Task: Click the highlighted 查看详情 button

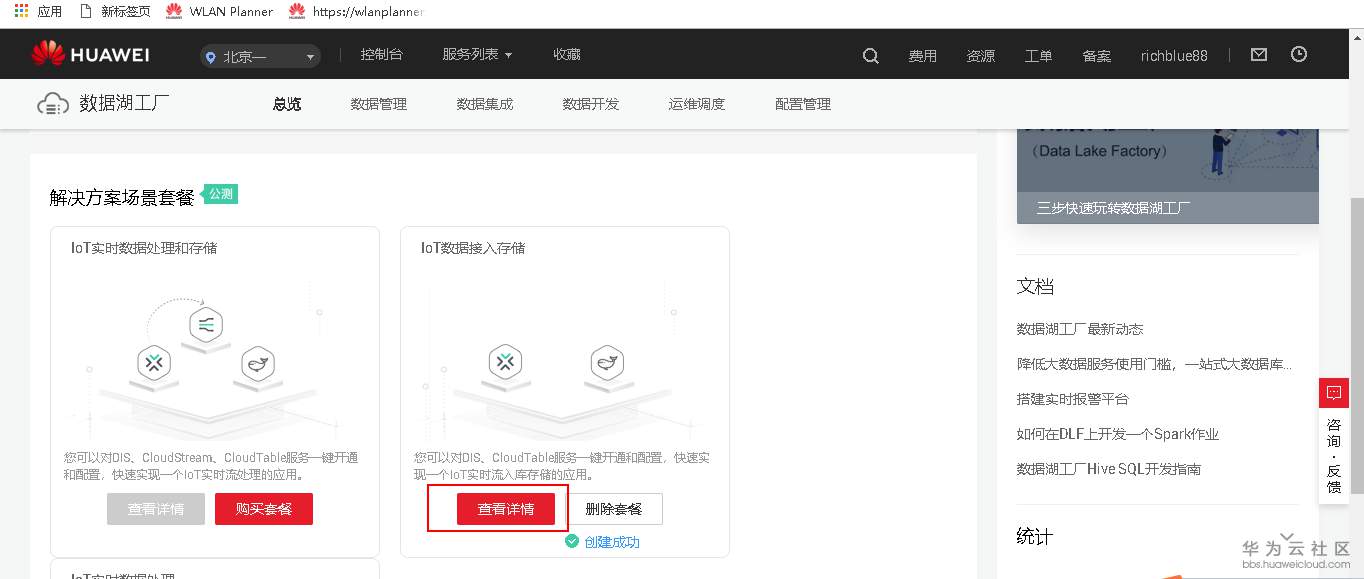Action: coord(506,508)
